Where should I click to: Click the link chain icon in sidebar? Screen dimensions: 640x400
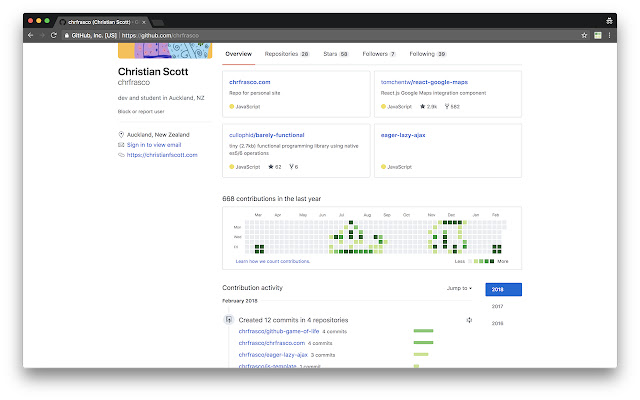[x=121, y=155]
